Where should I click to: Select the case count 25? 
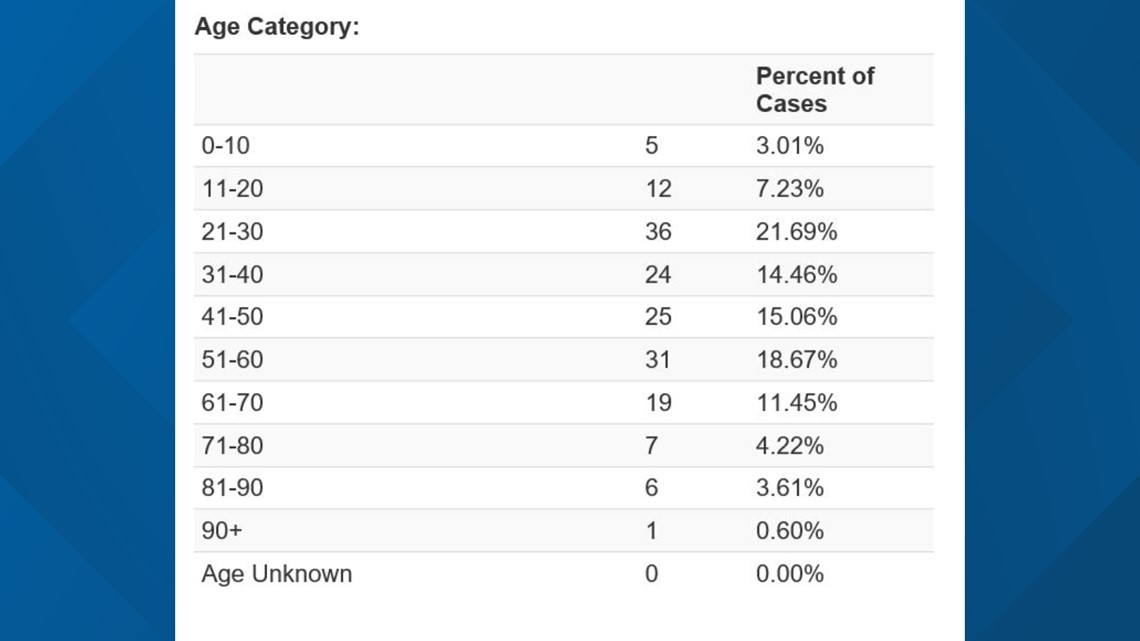tap(658, 316)
